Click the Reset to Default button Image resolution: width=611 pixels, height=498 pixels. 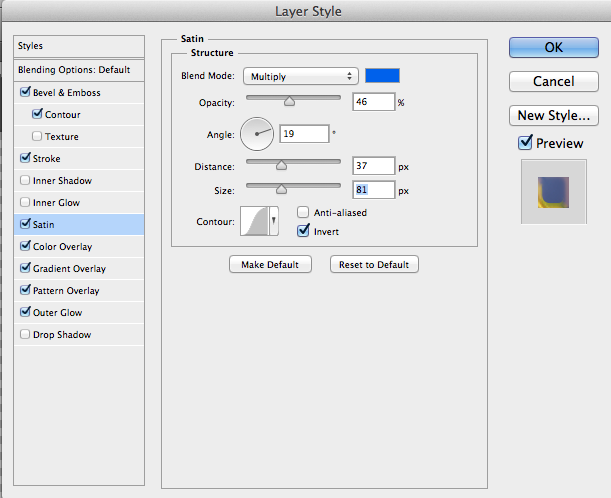coord(374,265)
